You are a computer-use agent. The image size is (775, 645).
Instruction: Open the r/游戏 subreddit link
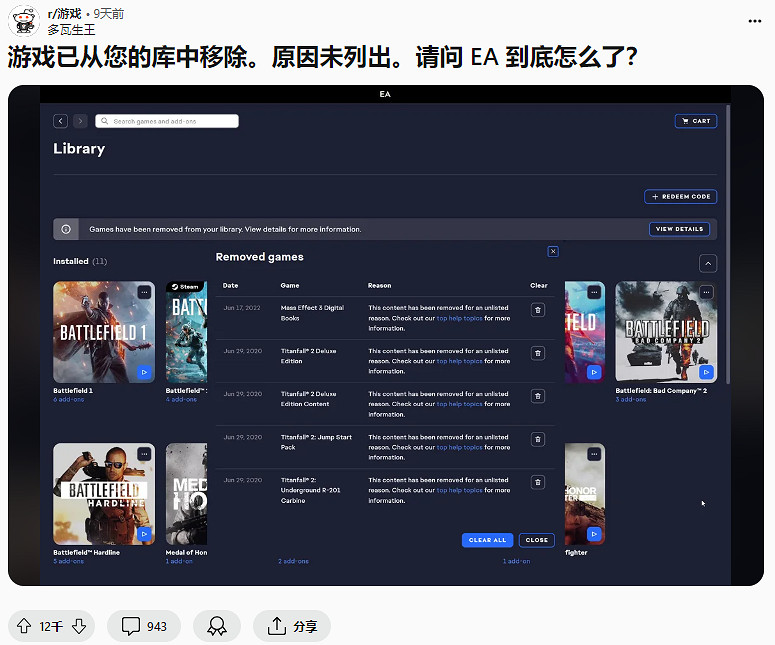point(64,14)
